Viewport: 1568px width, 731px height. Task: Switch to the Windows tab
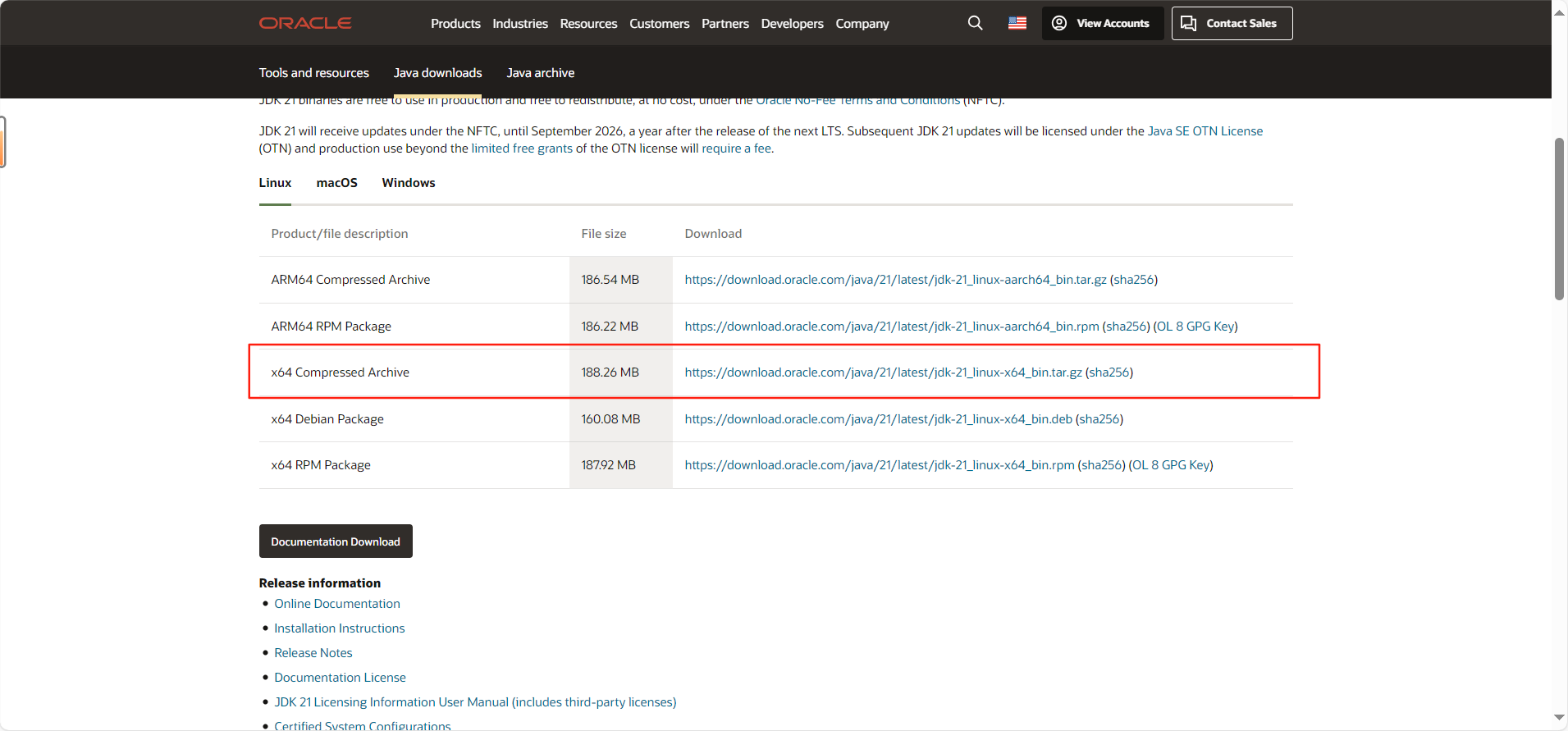tap(409, 183)
